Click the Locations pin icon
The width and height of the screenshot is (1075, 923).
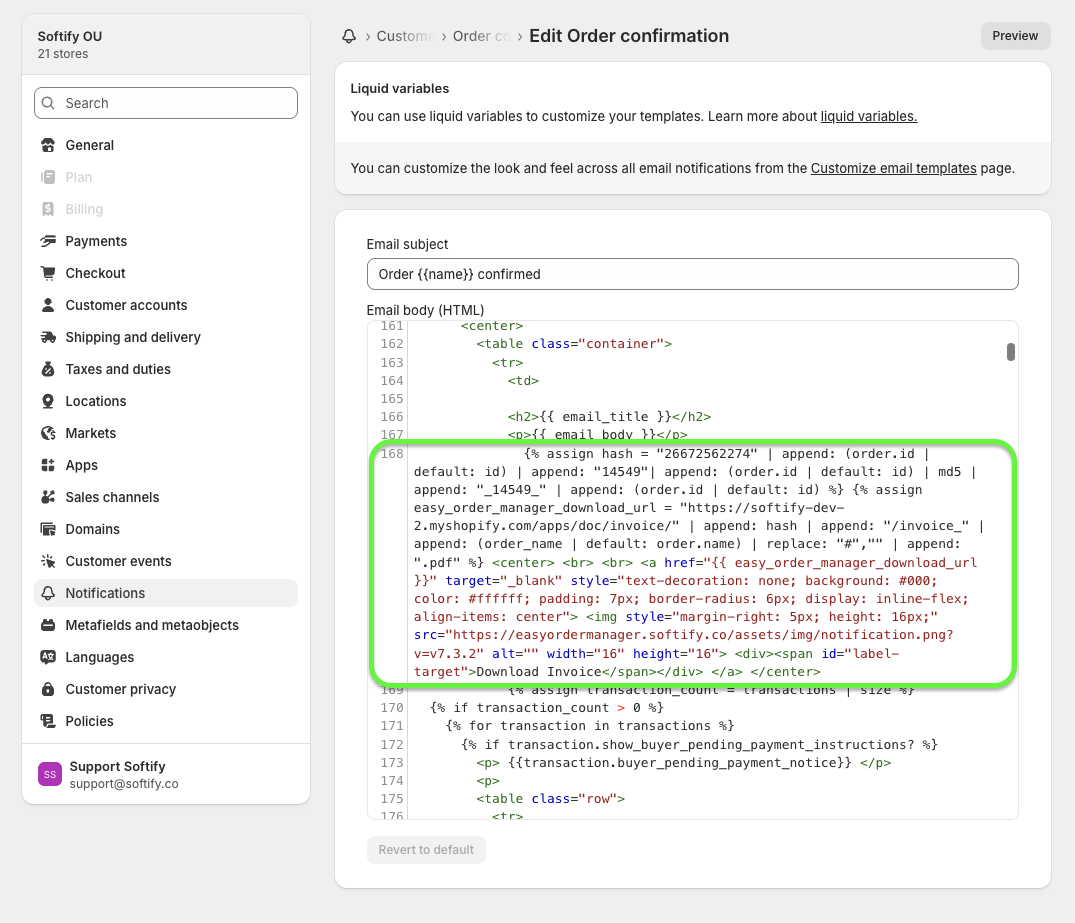coord(48,401)
